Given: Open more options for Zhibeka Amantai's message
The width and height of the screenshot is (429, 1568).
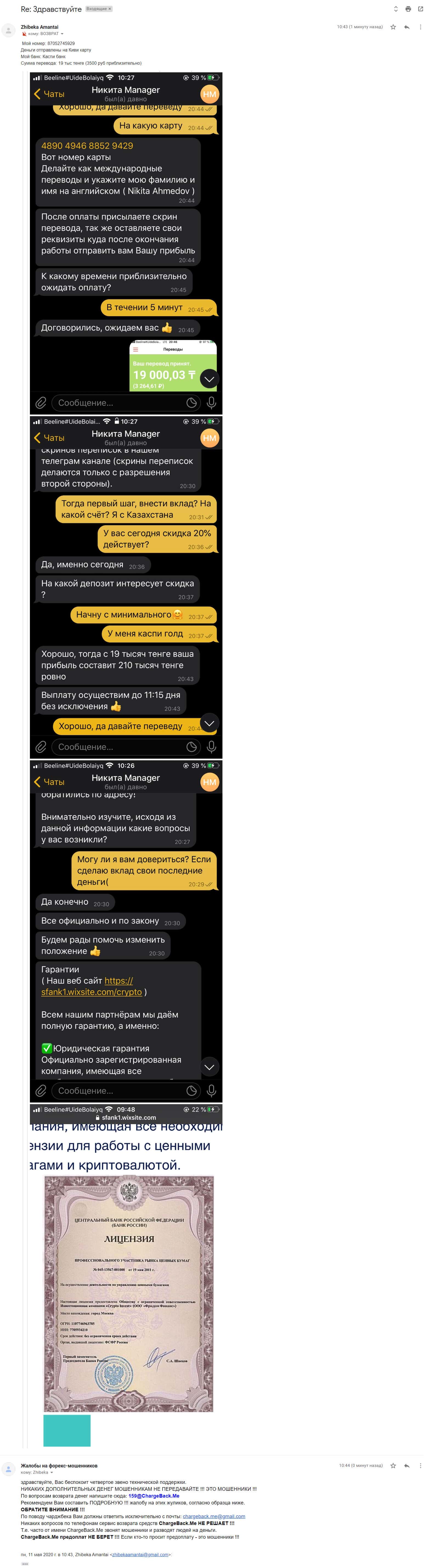Looking at the screenshot, I should coord(420,27).
